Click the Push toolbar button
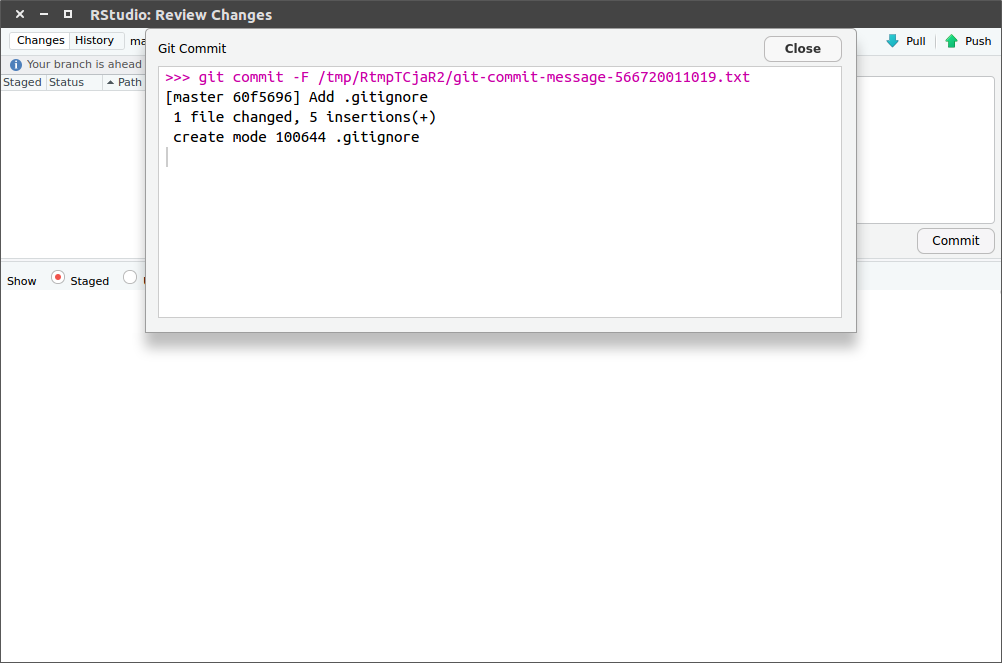 tap(968, 41)
